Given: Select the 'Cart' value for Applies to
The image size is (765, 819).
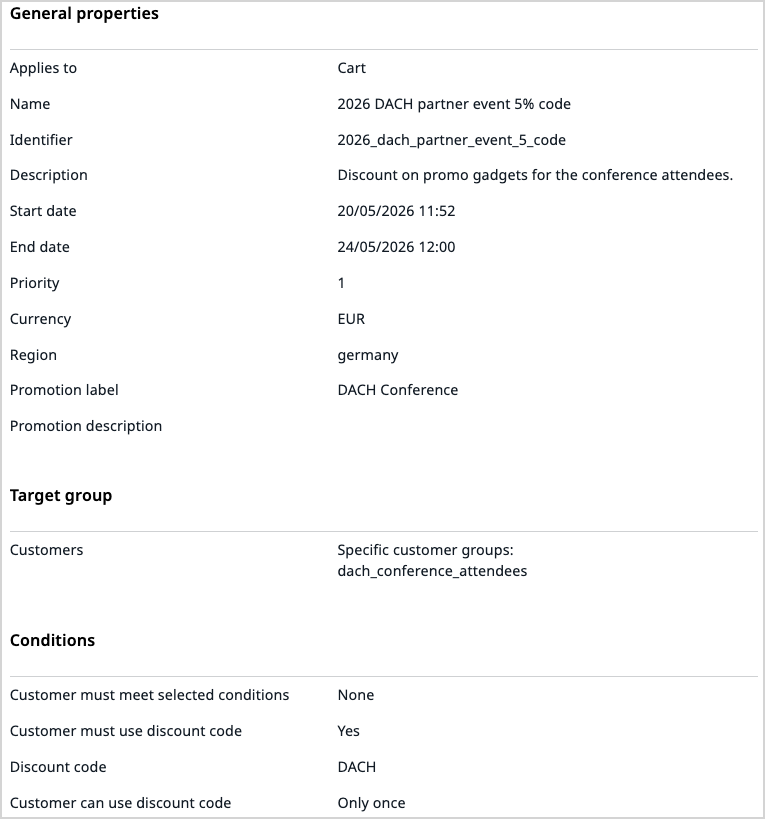Looking at the screenshot, I should tap(352, 68).
